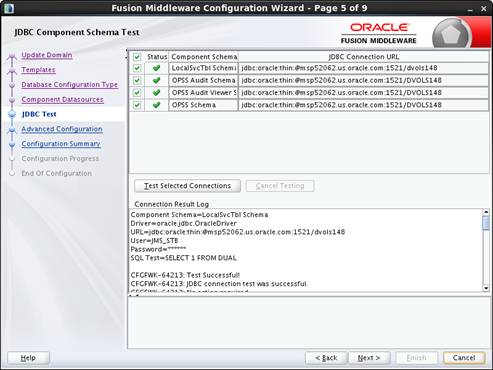Viewport: 493px width, 370px height.
Task: Open the Templates step link
Action: tap(38, 70)
